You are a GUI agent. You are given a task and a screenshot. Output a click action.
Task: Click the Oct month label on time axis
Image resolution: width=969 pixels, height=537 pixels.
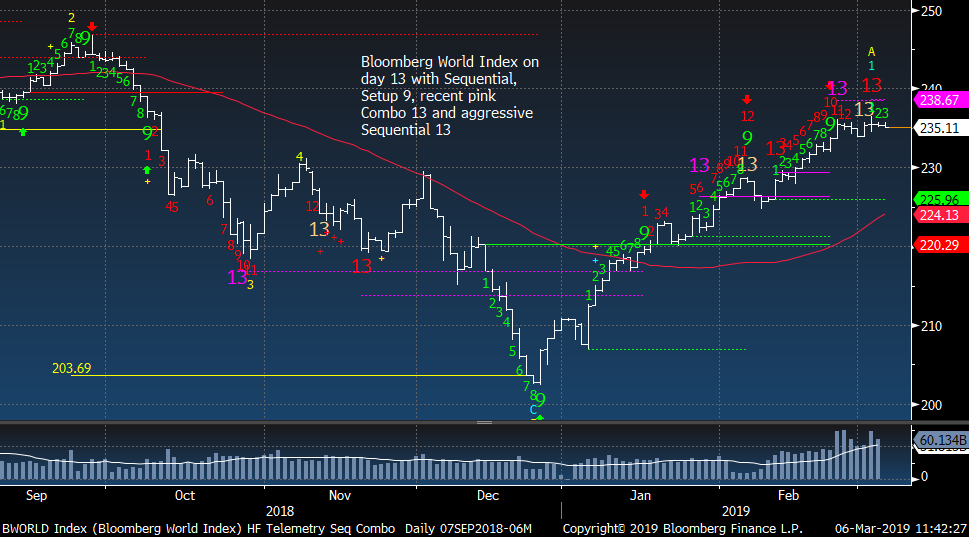tap(185, 496)
